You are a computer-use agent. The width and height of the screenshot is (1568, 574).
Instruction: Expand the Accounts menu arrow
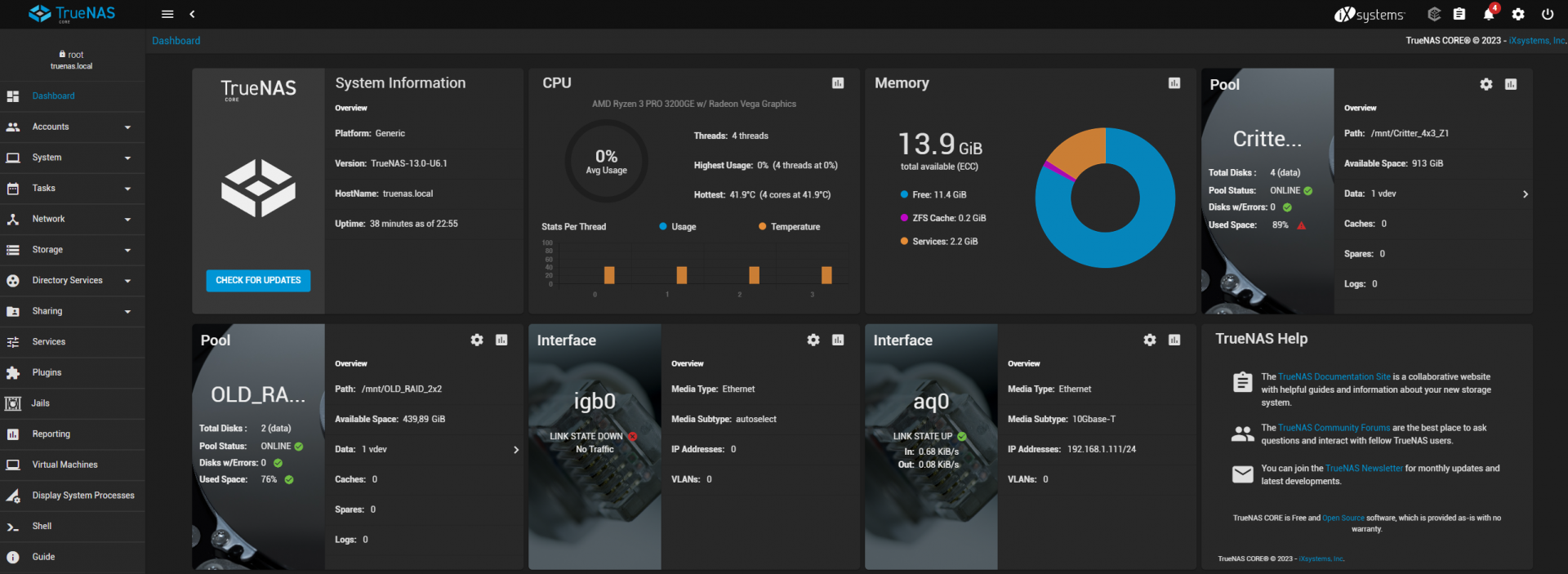(x=127, y=127)
